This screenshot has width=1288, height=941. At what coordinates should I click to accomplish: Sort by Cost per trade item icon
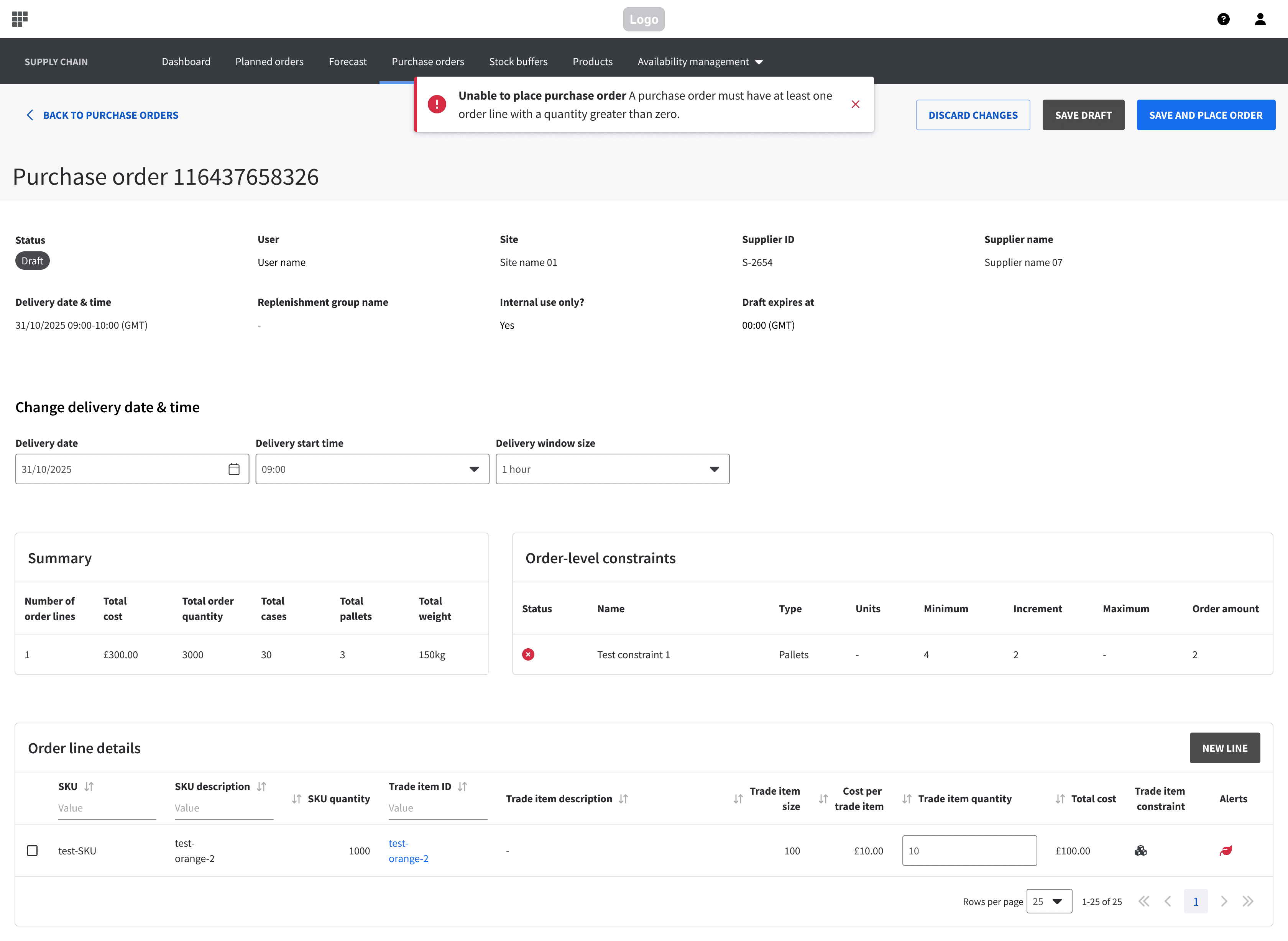pos(823,798)
